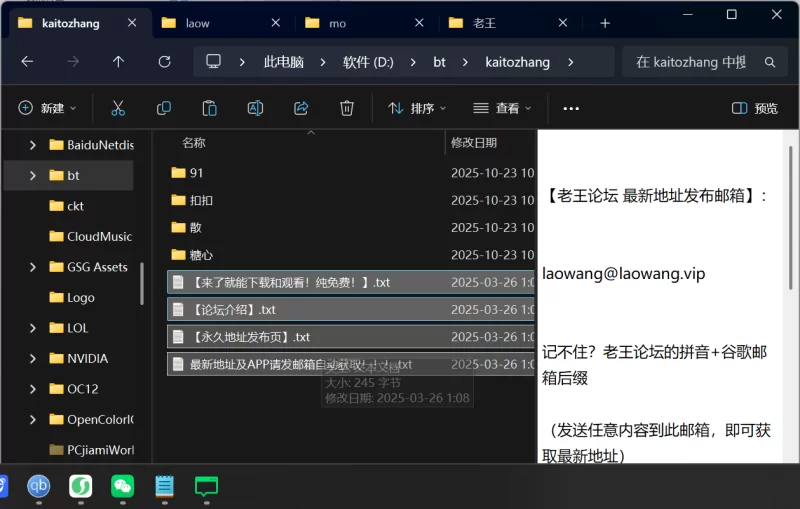
Task: Select the 【论坛介绍】.txt file
Action: [233, 310]
